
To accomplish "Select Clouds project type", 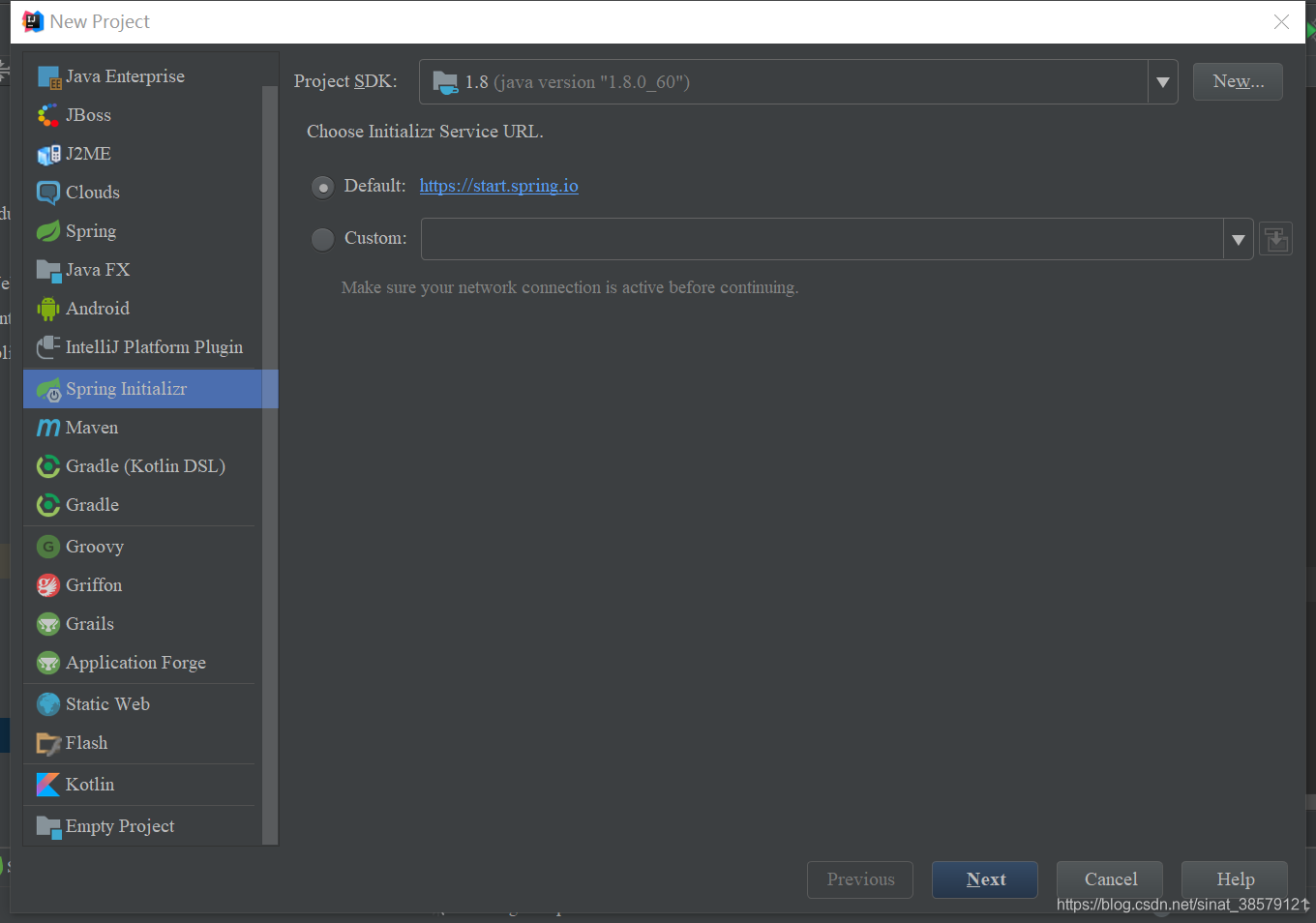I will pyautogui.click(x=141, y=193).
